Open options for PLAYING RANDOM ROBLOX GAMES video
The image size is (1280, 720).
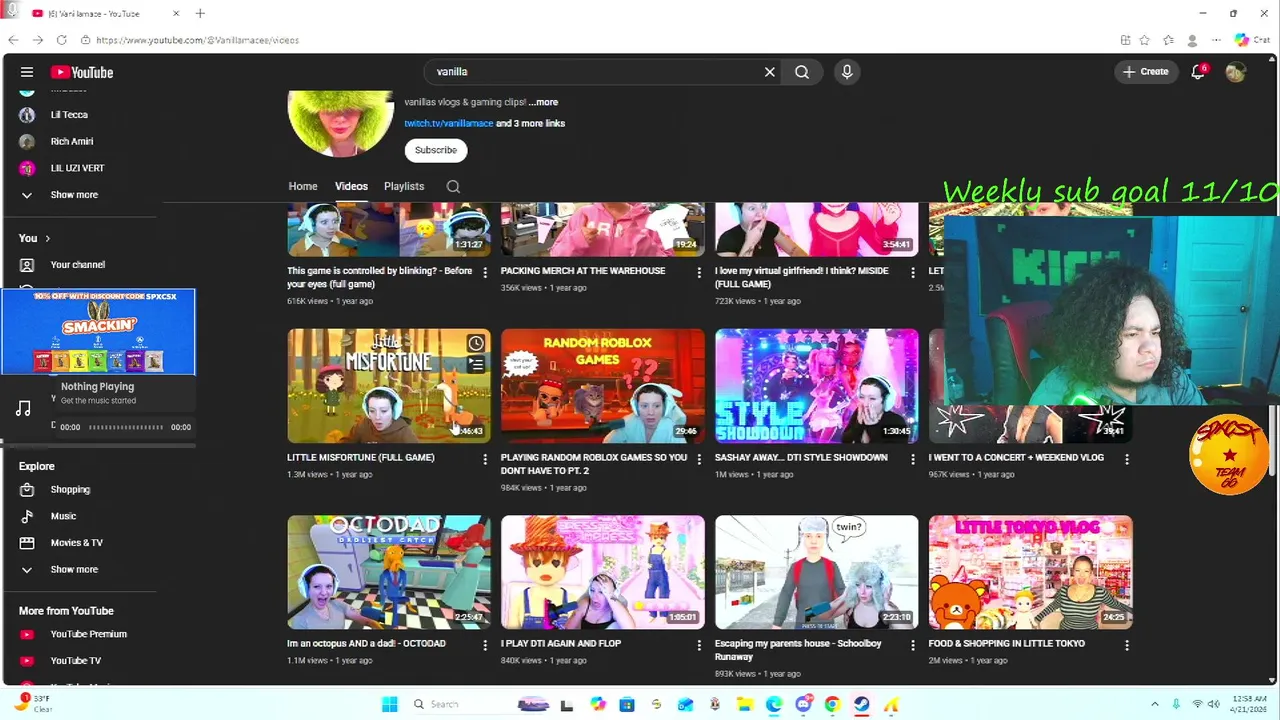699,459
